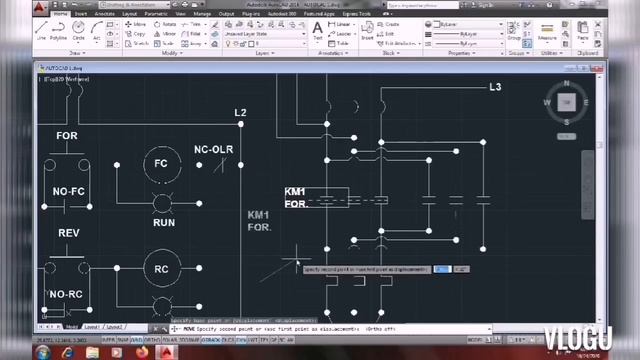Open the AutoCAD application menu button
The height and width of the screenshot is (360, 640).
(40, 7)
